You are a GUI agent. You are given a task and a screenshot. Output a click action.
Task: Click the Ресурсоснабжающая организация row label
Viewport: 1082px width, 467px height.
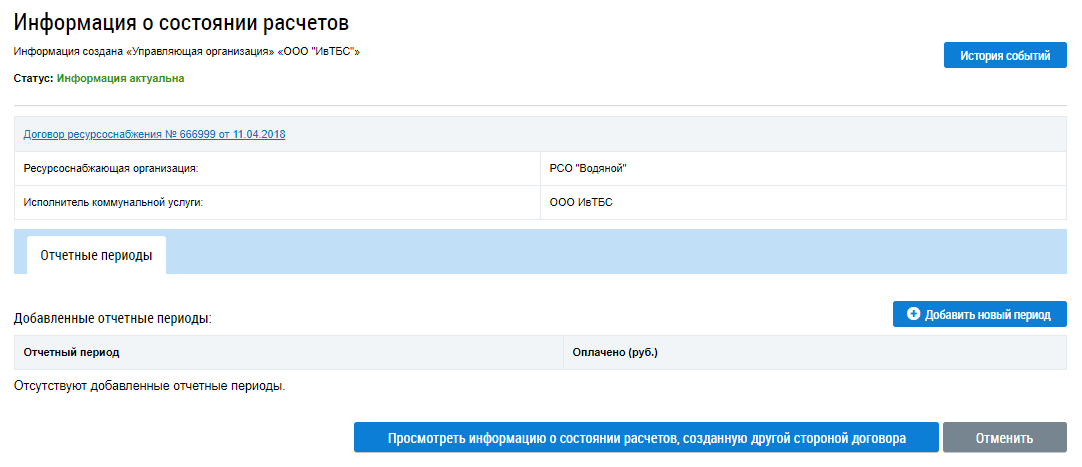111,169
